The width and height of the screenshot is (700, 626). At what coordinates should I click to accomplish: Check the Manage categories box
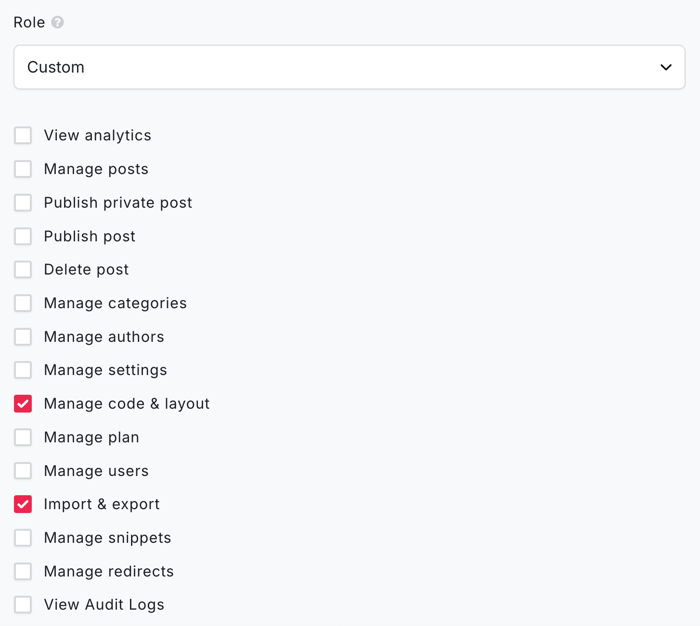[23, 303]
